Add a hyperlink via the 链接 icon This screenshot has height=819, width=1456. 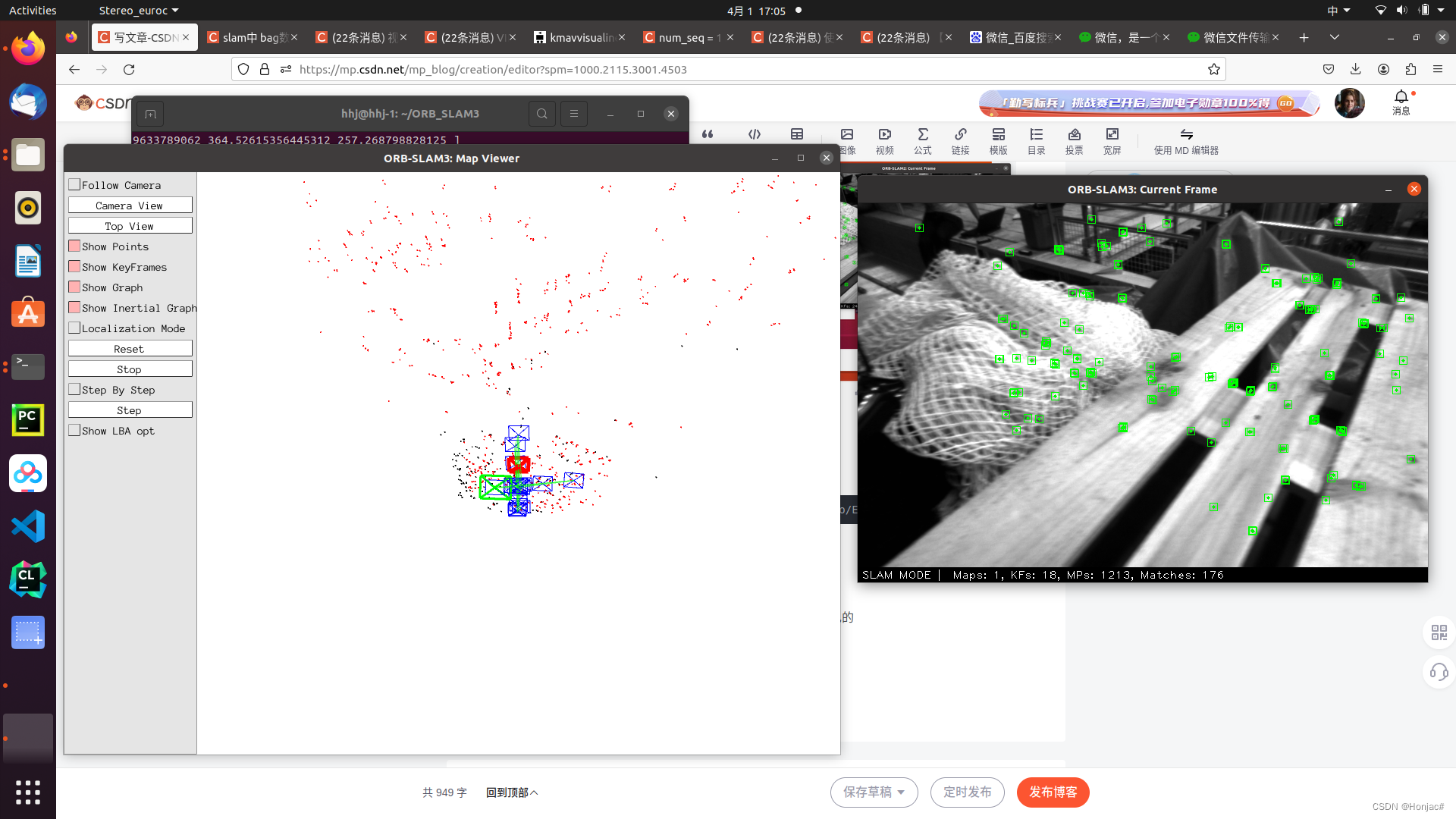click(x=960, y=141)
